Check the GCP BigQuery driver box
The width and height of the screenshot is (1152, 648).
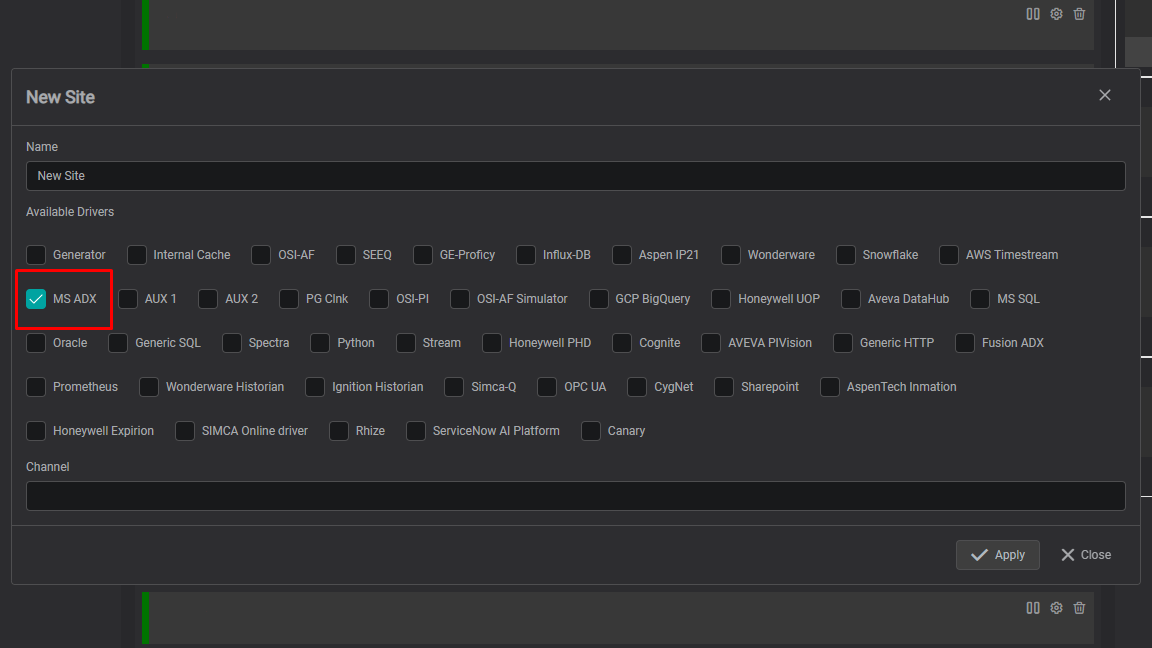(599, 299)
